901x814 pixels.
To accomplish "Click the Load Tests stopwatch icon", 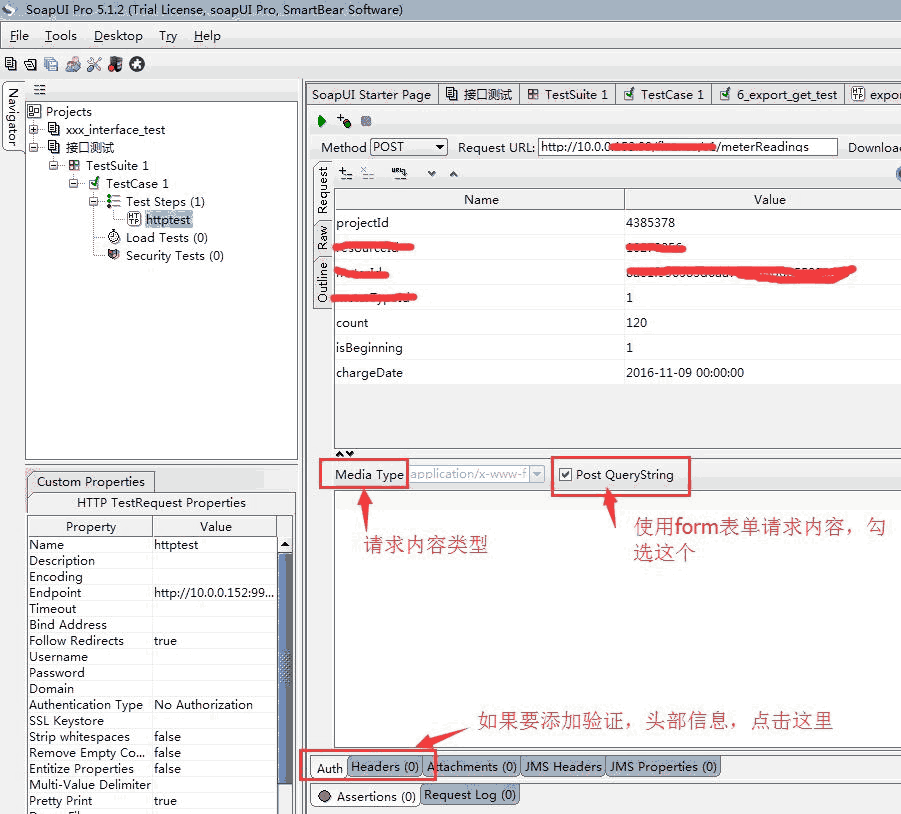I will tap(114, 238).
